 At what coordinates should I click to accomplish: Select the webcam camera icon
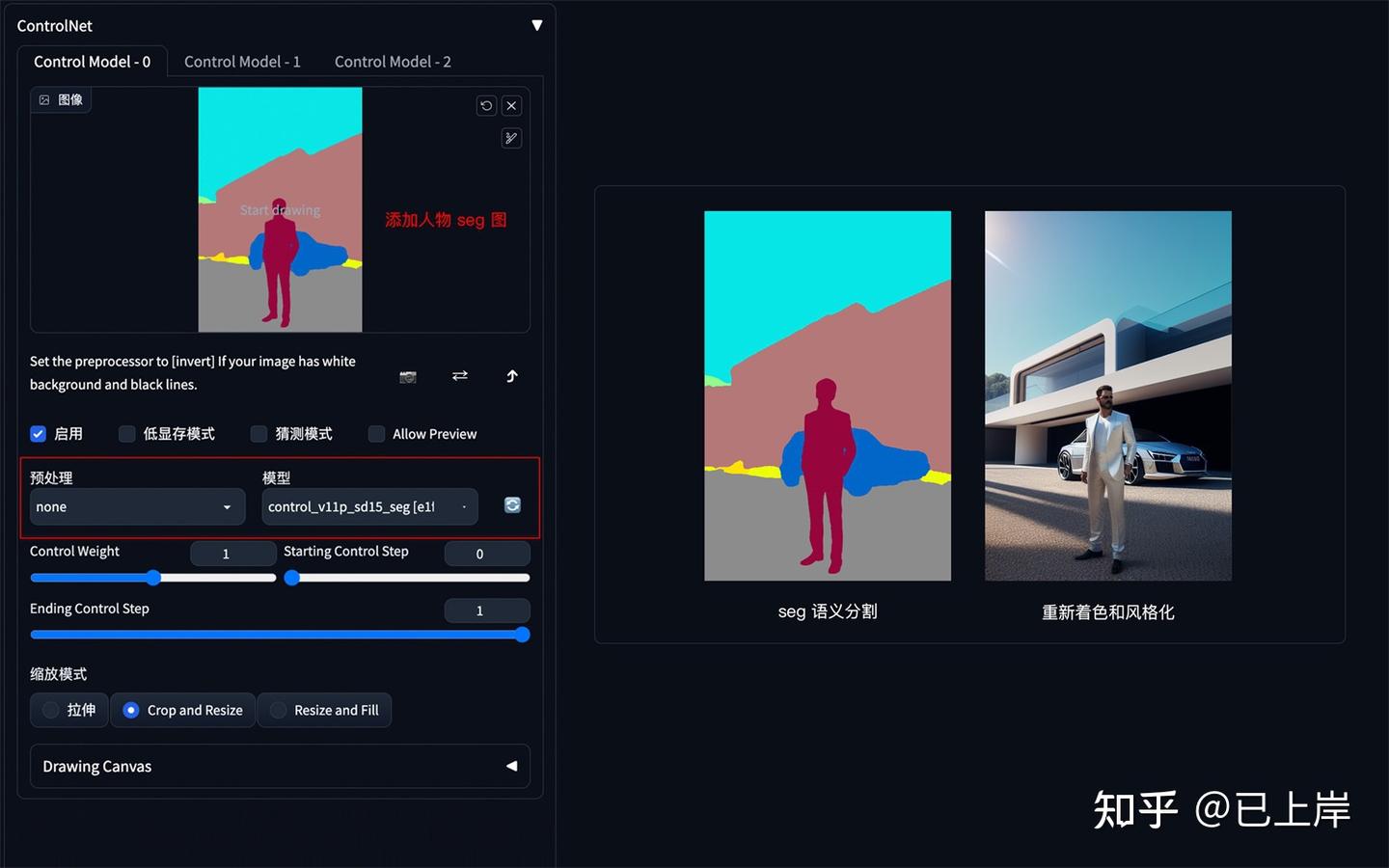pyautogui.click(x=407, y=376)
